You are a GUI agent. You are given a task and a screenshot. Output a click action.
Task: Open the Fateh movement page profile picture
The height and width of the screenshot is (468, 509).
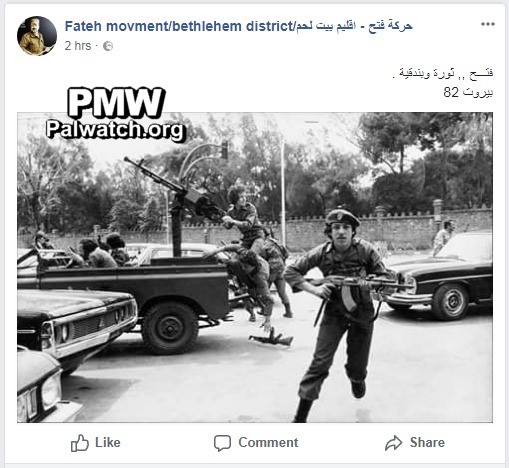click(37, 36)
